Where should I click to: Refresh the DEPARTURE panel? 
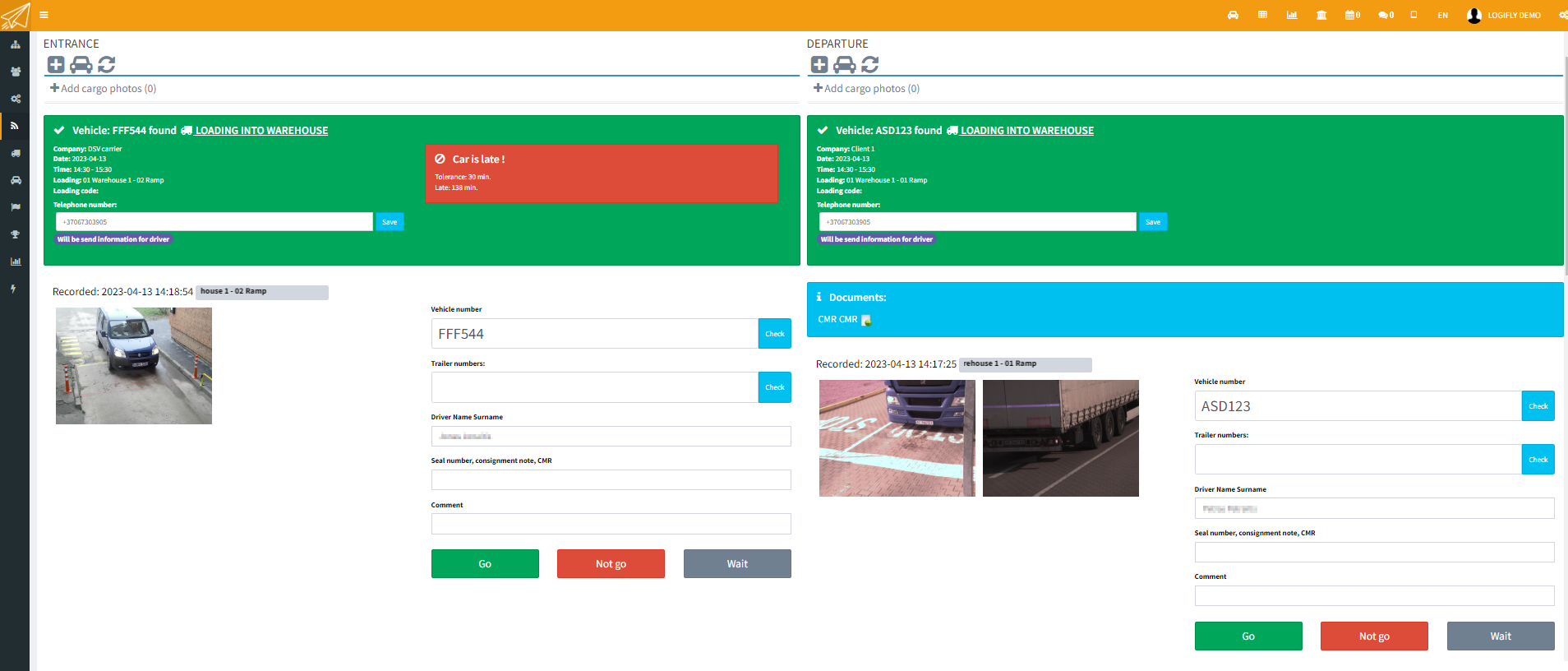[870, 64]
